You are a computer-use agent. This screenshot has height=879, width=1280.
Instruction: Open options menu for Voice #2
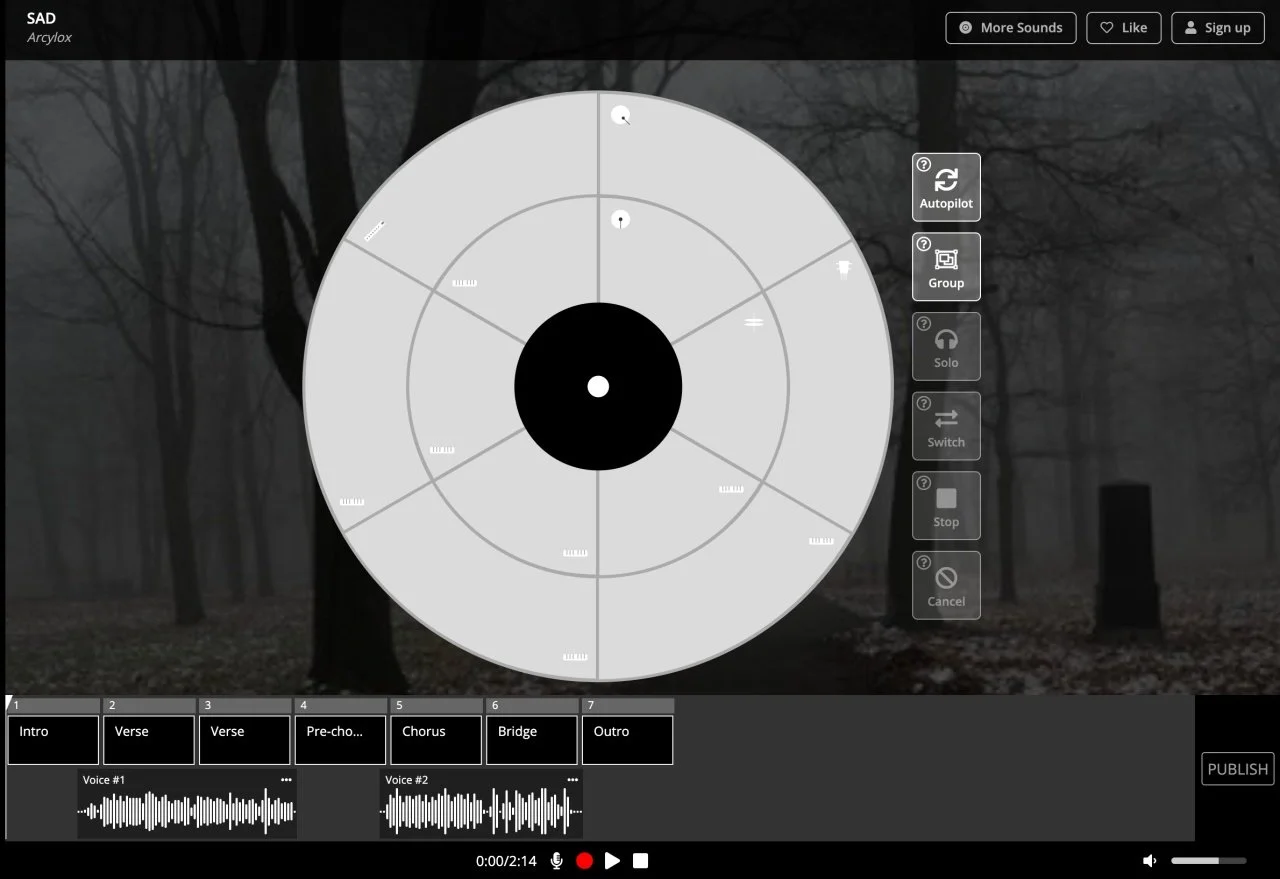[572, 779]
